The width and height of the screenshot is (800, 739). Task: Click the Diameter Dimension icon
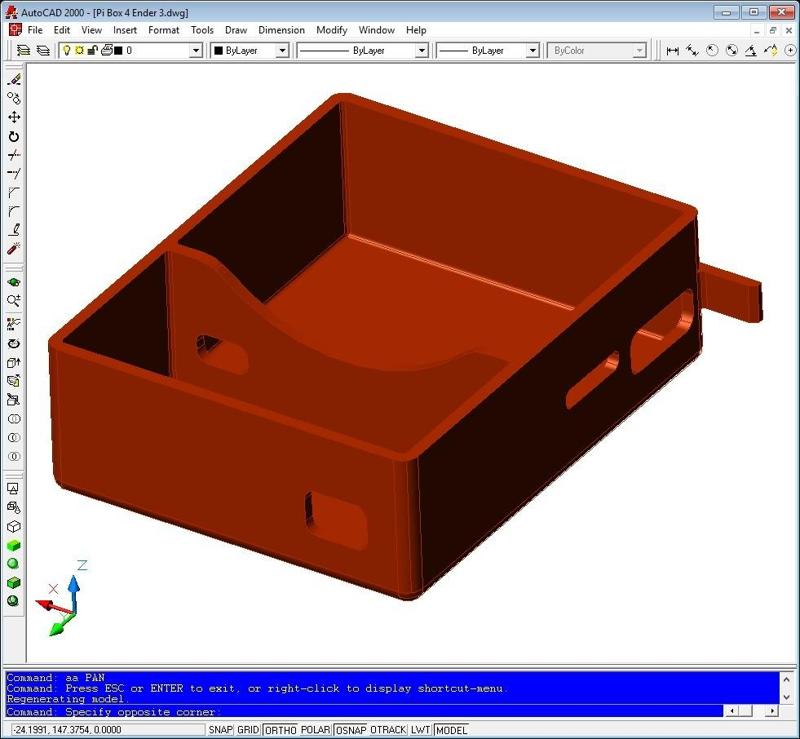click(732, 50)
